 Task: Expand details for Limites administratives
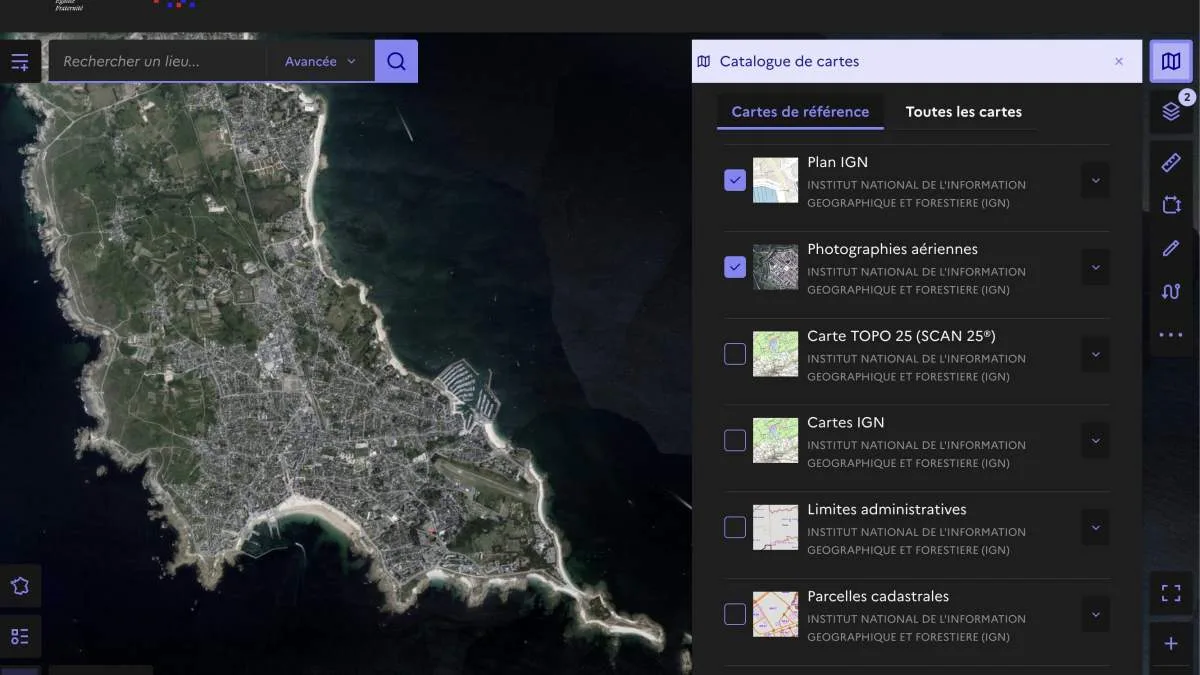coord(1095,527)
